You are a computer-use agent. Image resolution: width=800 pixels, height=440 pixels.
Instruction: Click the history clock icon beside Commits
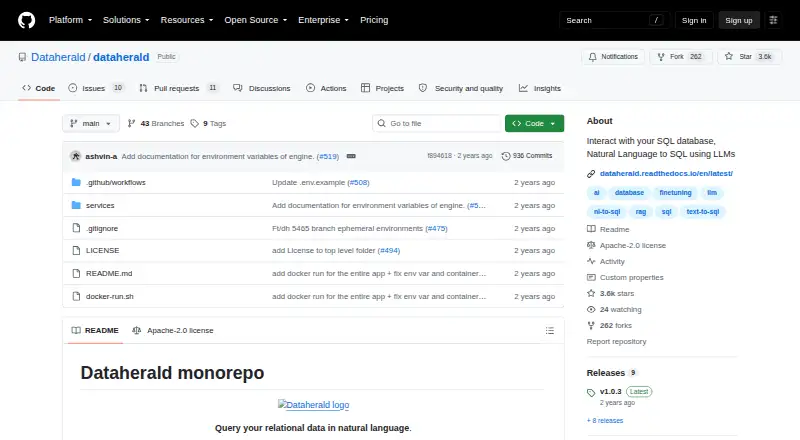(x=506, y=156)
